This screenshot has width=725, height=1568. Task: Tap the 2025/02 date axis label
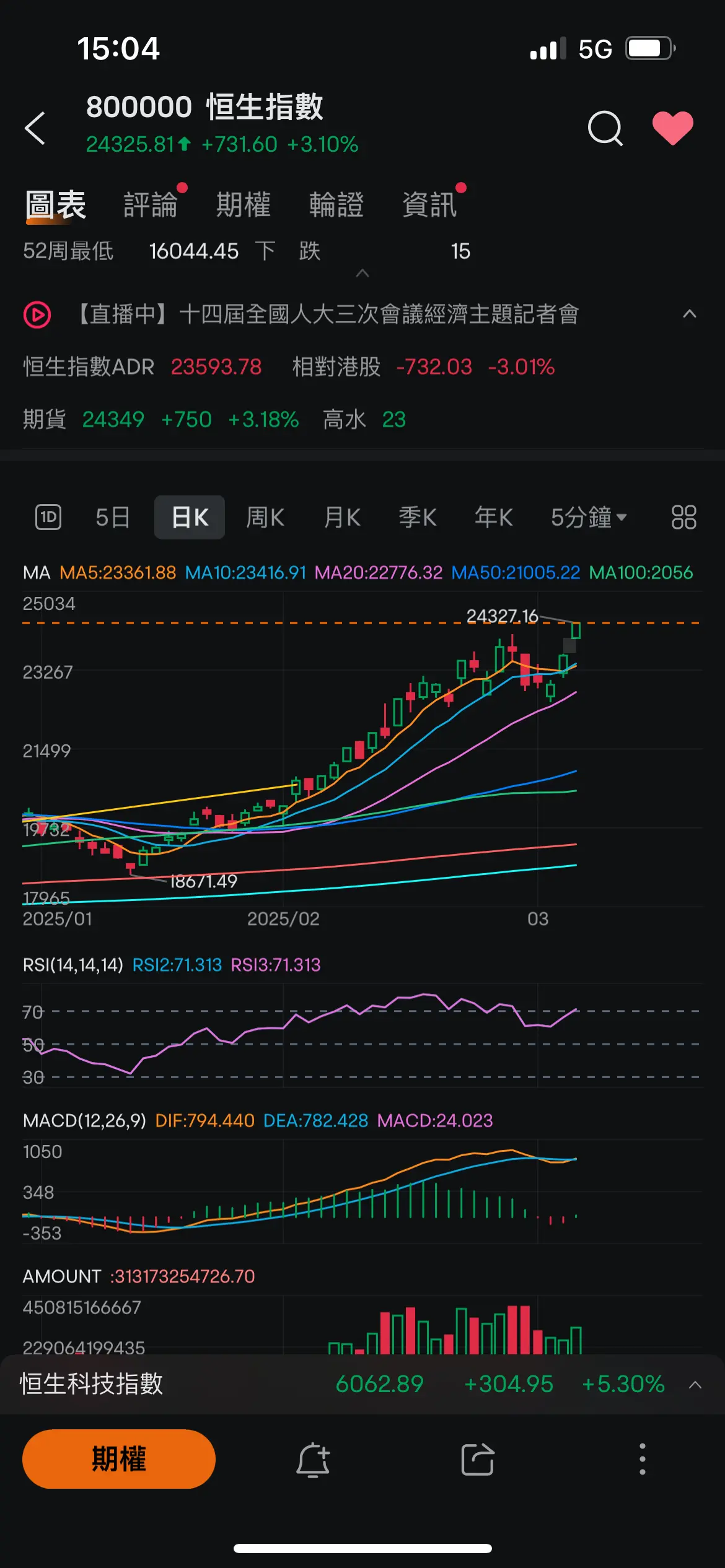pos(283,918)
